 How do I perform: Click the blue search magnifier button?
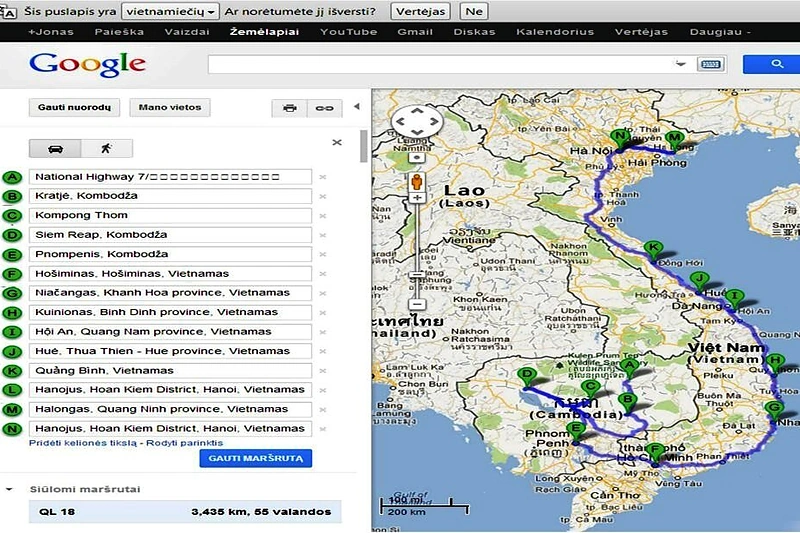pos(776,65)
